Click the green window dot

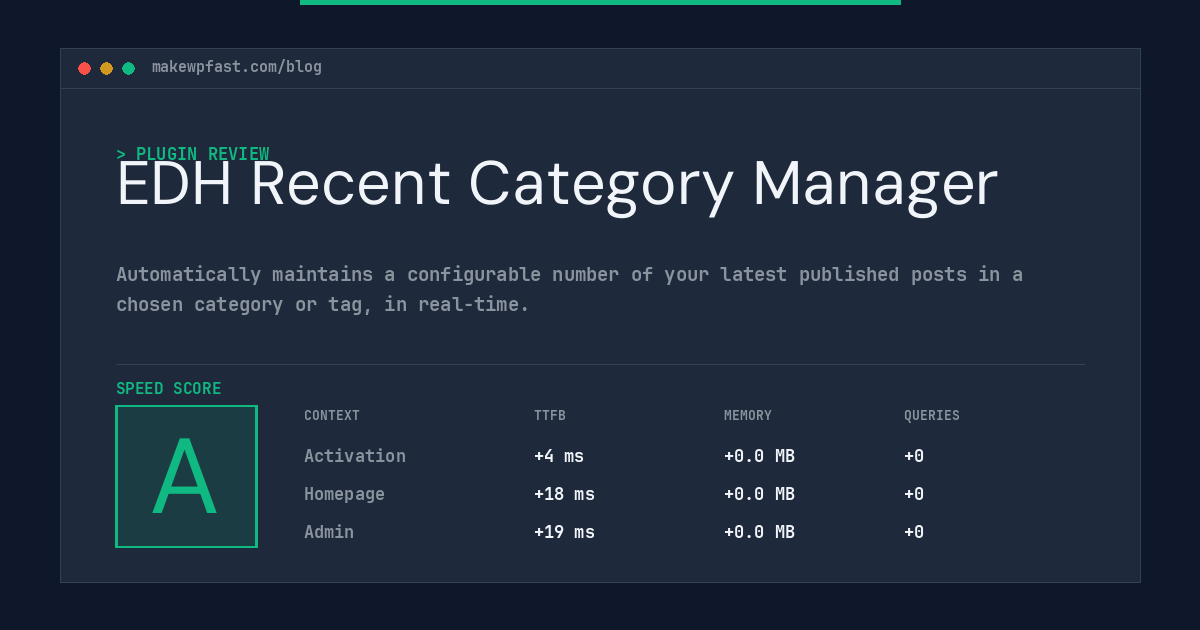tap(128, 68)
